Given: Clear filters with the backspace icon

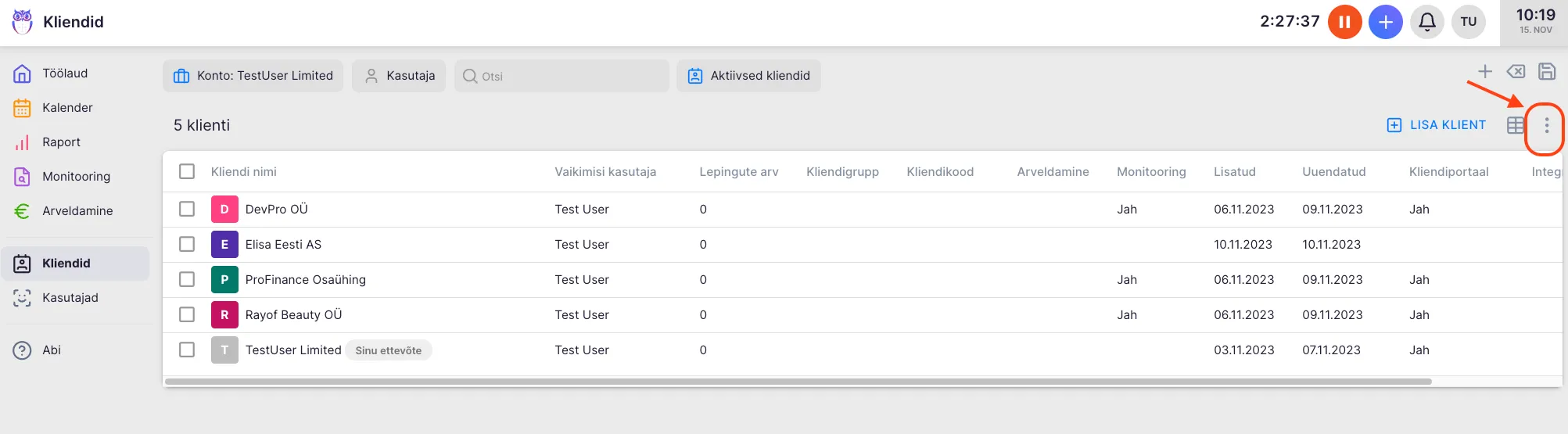Looking at the screenshot, I should click(1516, 72).
